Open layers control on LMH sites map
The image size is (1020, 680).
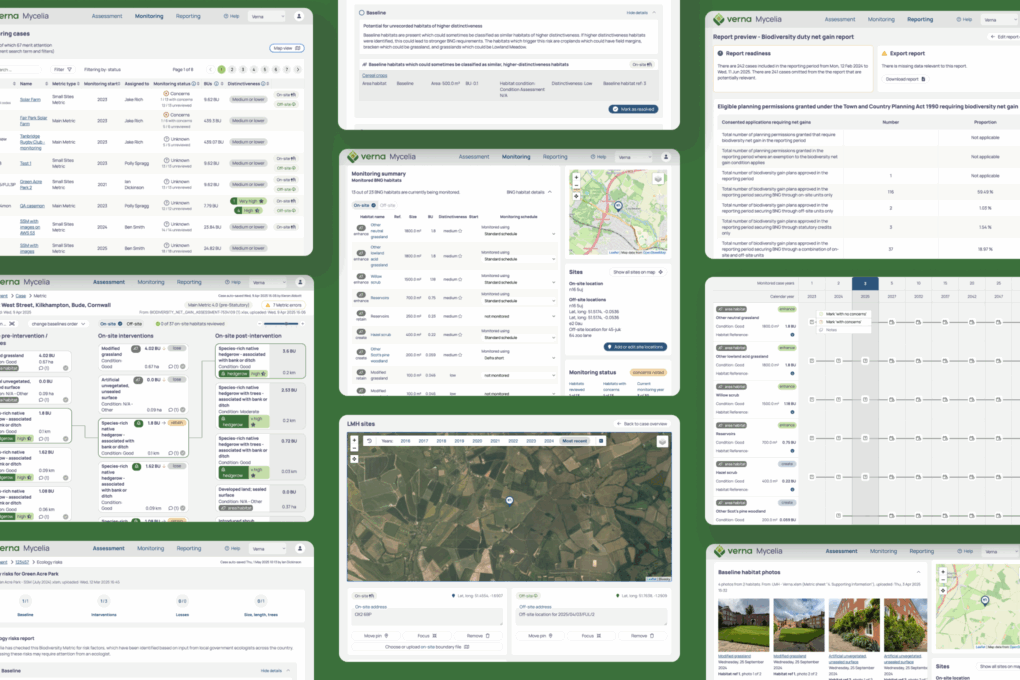tap(662, 442)
